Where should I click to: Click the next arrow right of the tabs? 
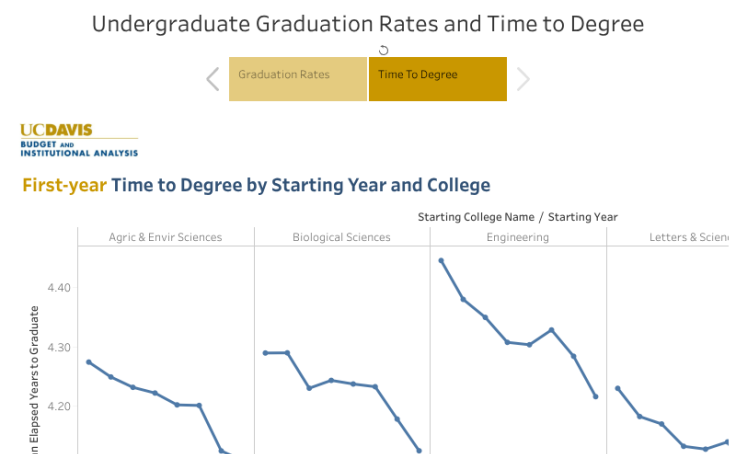523,79
